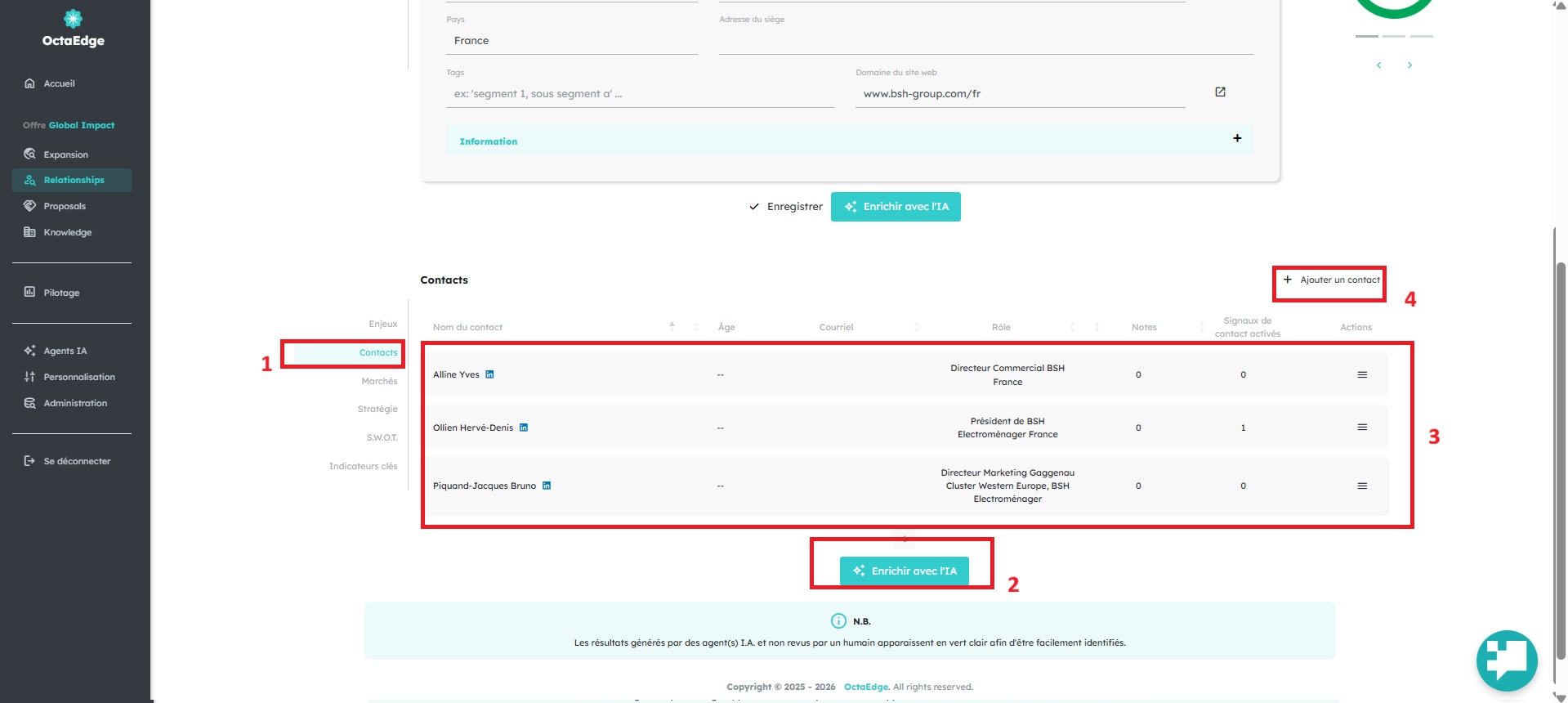Click the Knowledge library icon
1568x703 pixels.
pos(30,232)
